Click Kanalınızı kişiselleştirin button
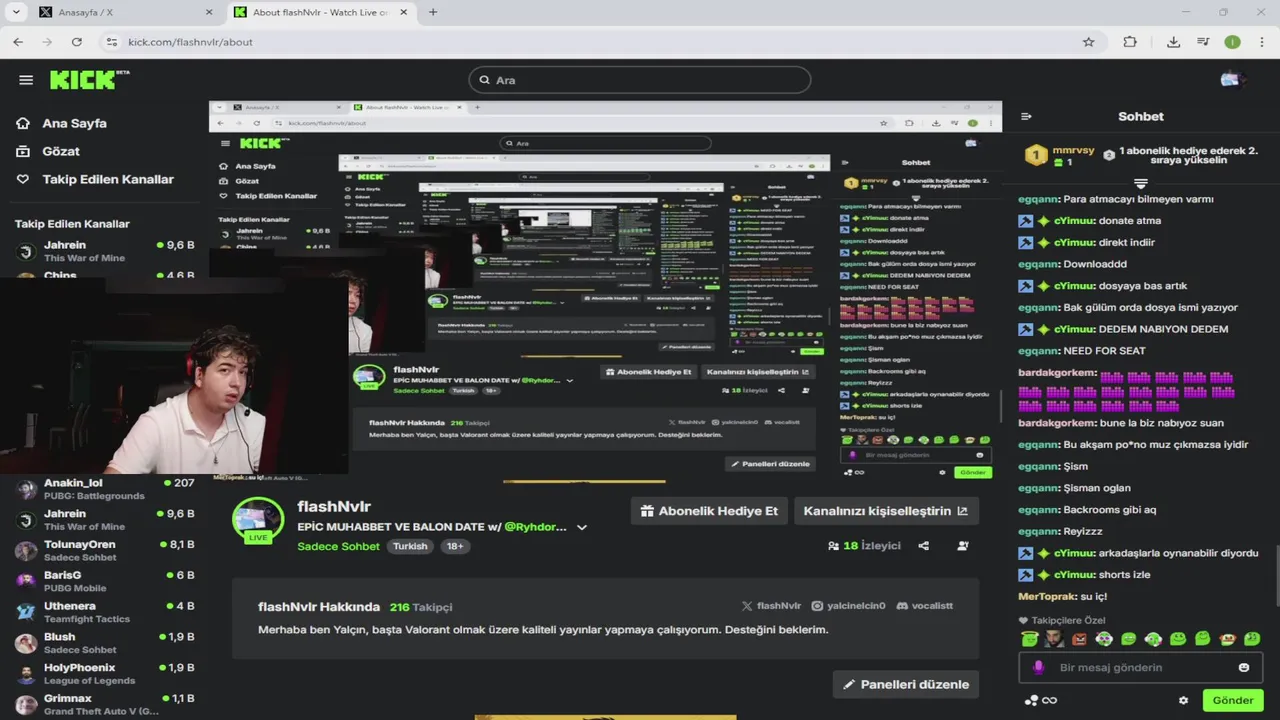Screen dimensions: 1280x720 886,511
